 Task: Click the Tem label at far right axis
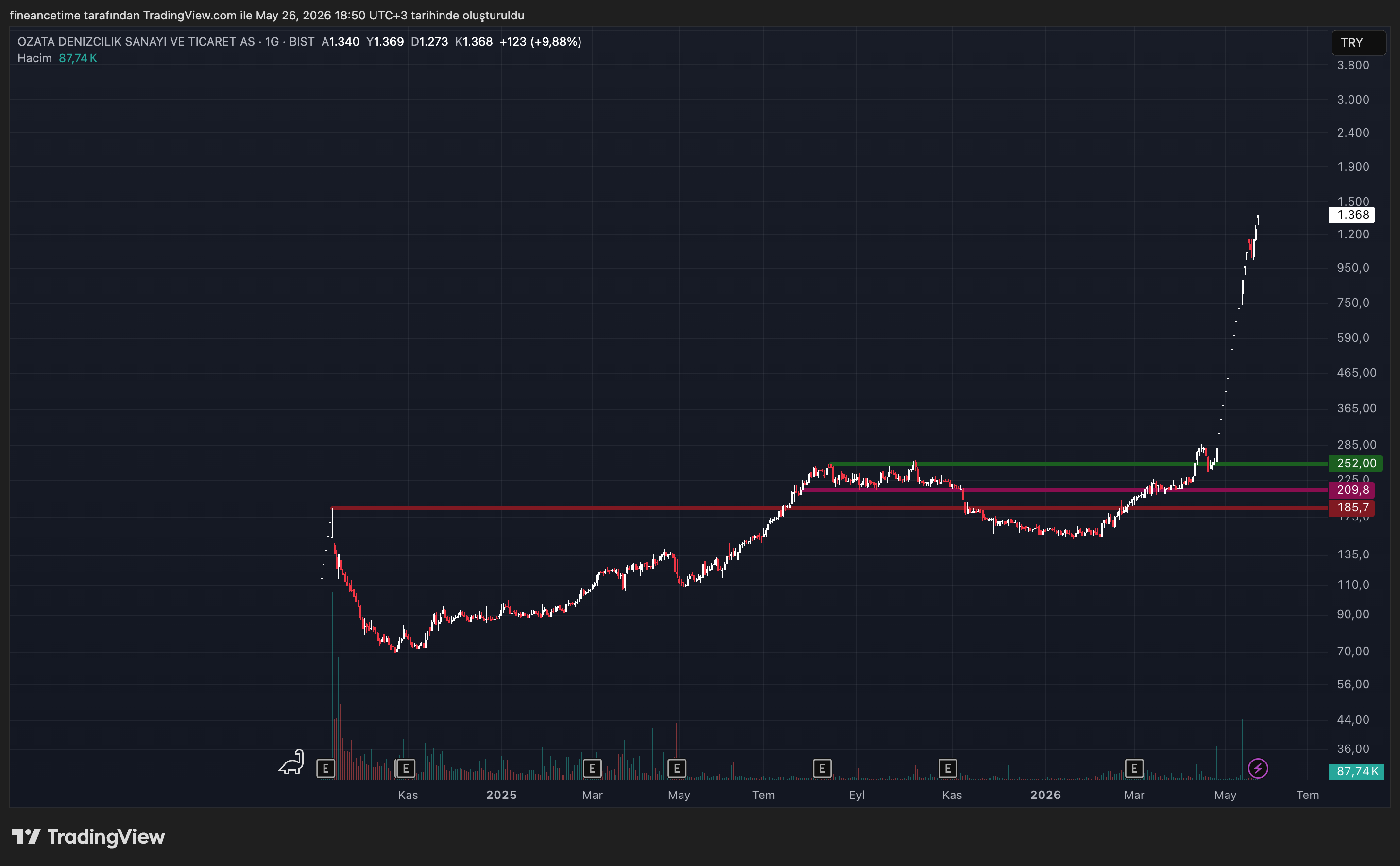[1308, 795]
